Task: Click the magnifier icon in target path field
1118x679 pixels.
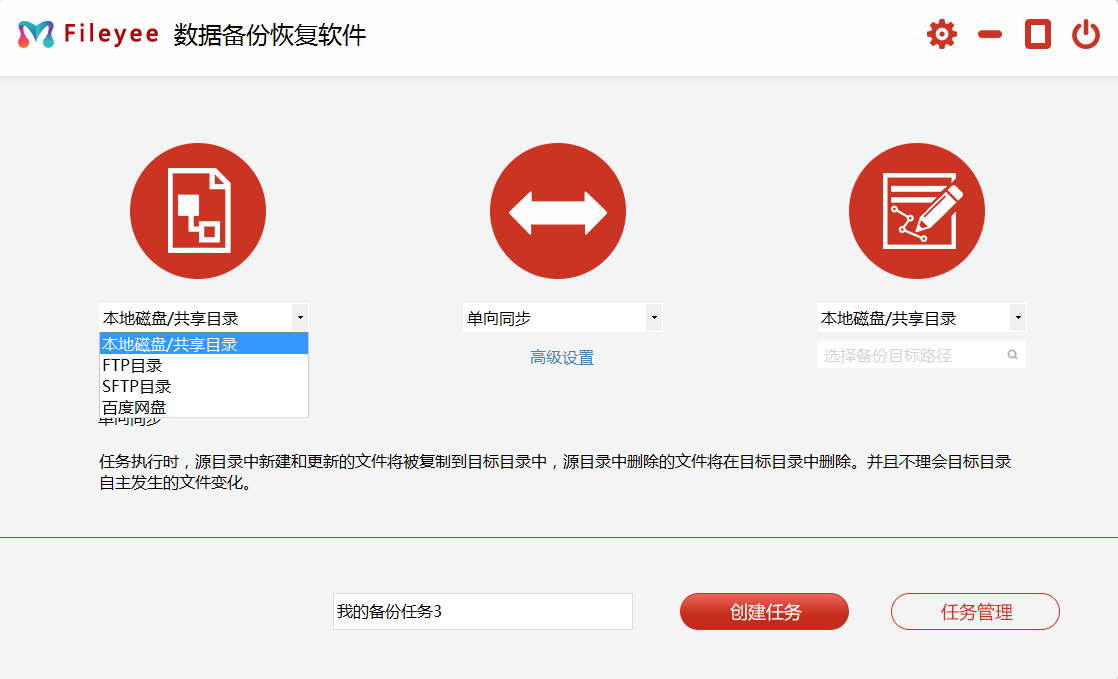Action: (1012, 355)
